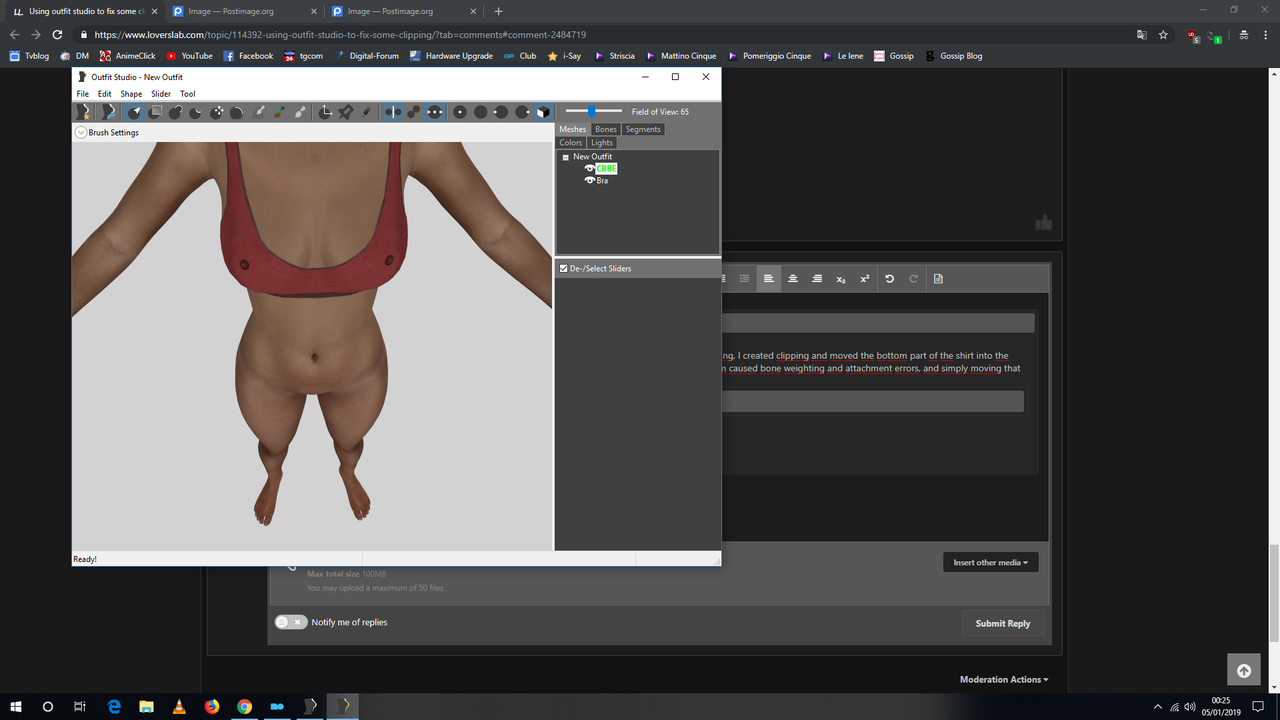Switch to the Meshes tab
This screenshot has height=720, width=1280.
click(x=573, y=129)
